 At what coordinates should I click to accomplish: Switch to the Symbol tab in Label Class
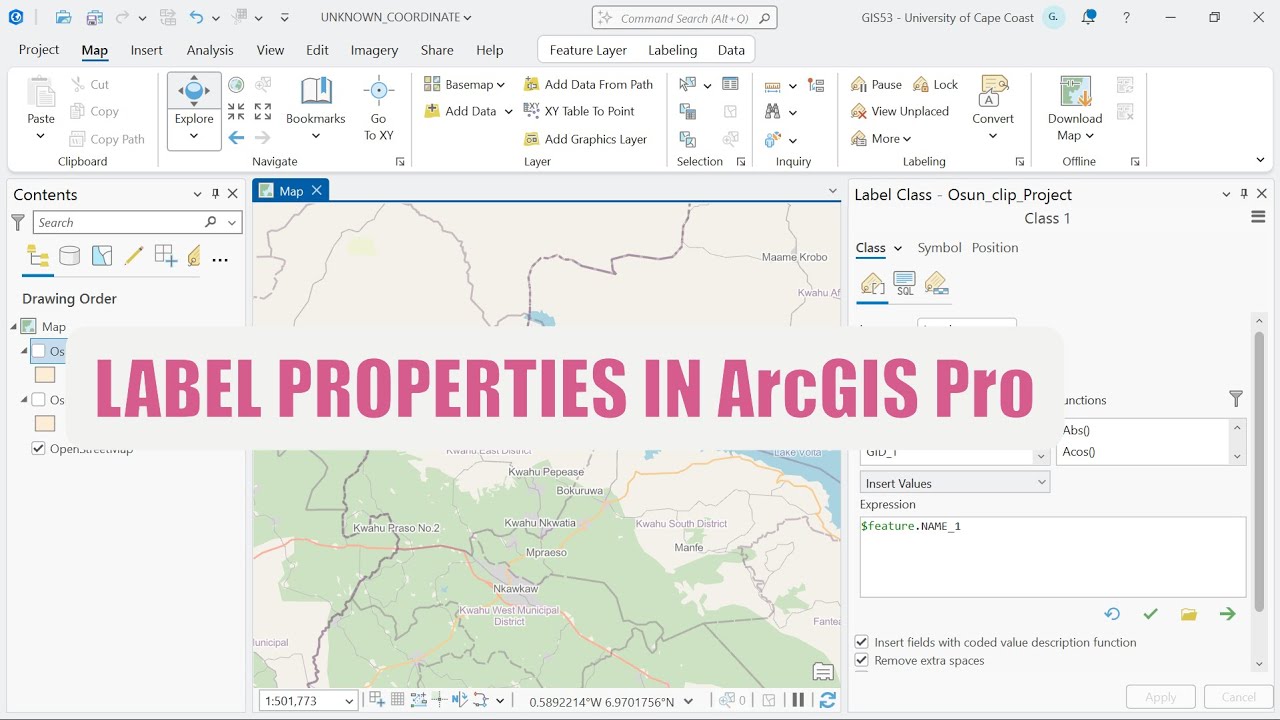[939, 248]
